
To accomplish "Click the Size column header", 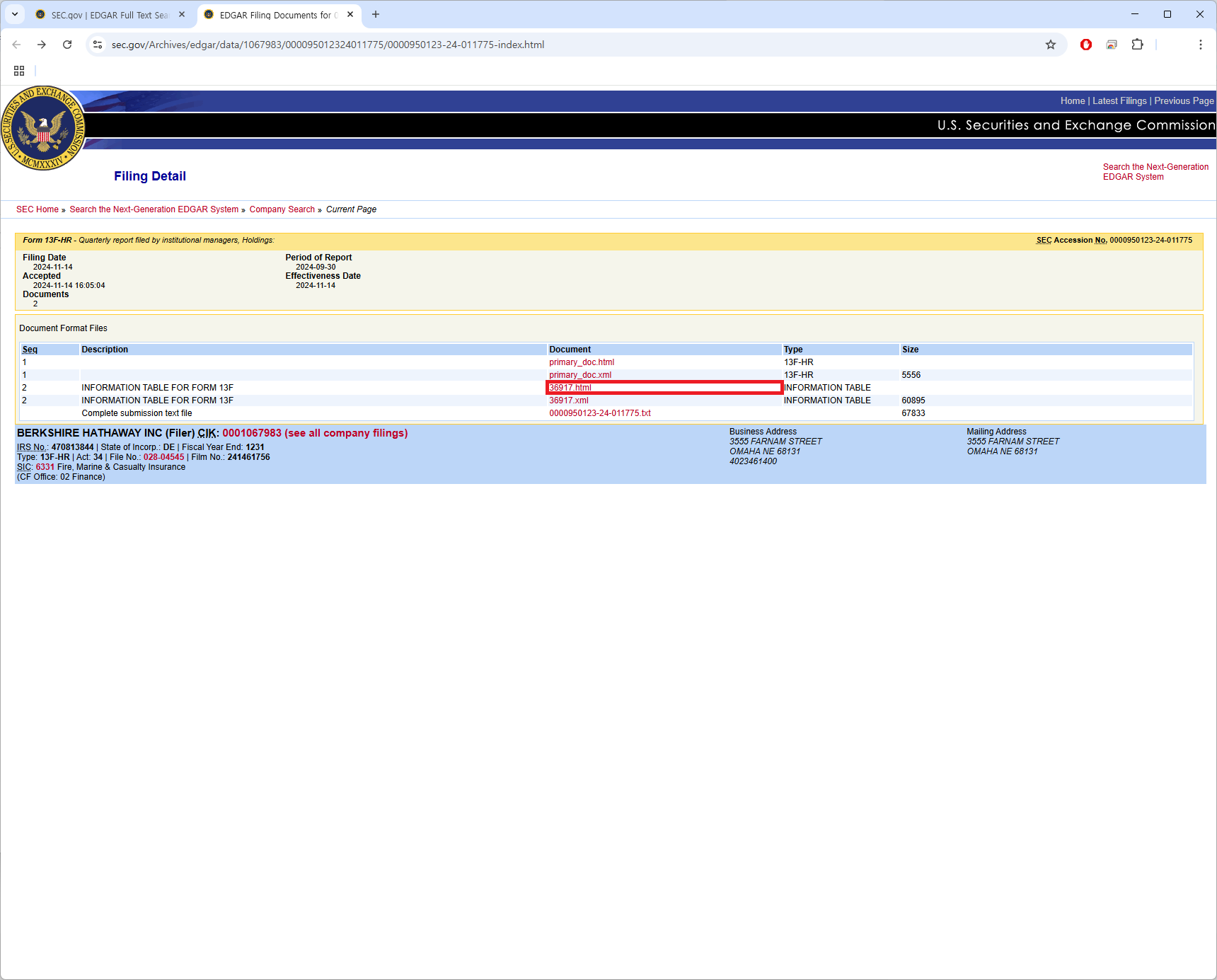I will pyautogui.click(x=911, y=350).
